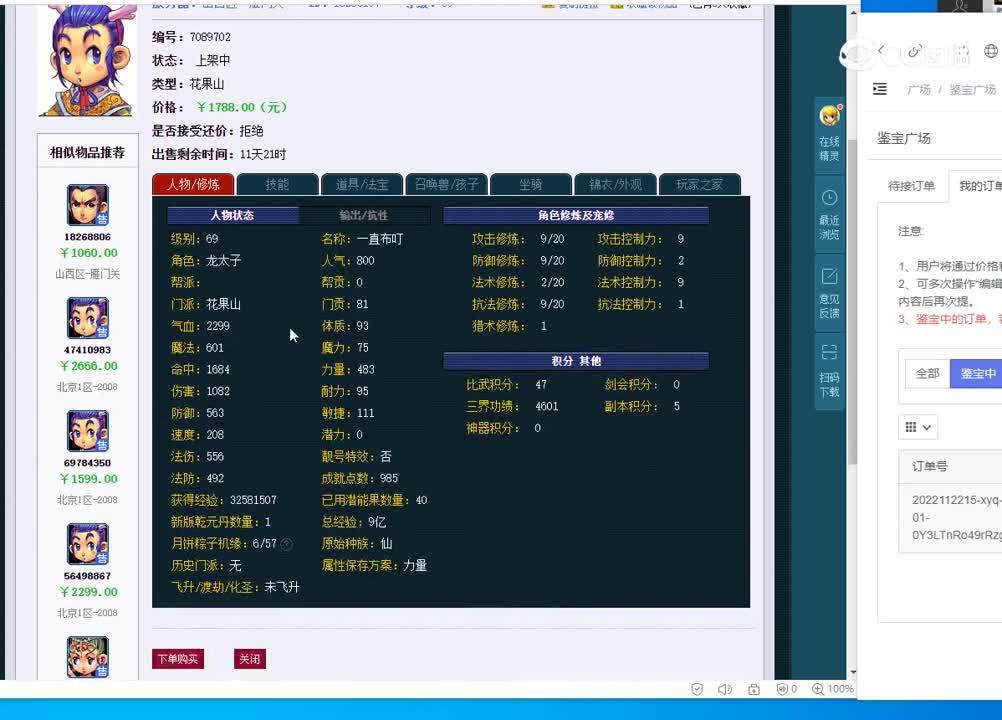This screenshot has width=1002, height=720.
Task: Click the 相似物品推荐 panel header
Action: point(88,152)
